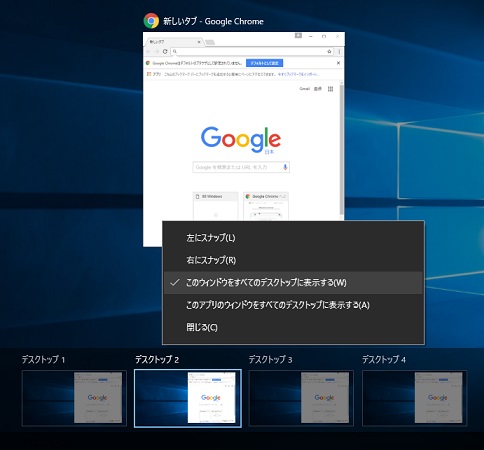Click the search magnifier icon in address bar
This screenshot has width=484, height=450.
pyautogui.click(x=175, y=51)
